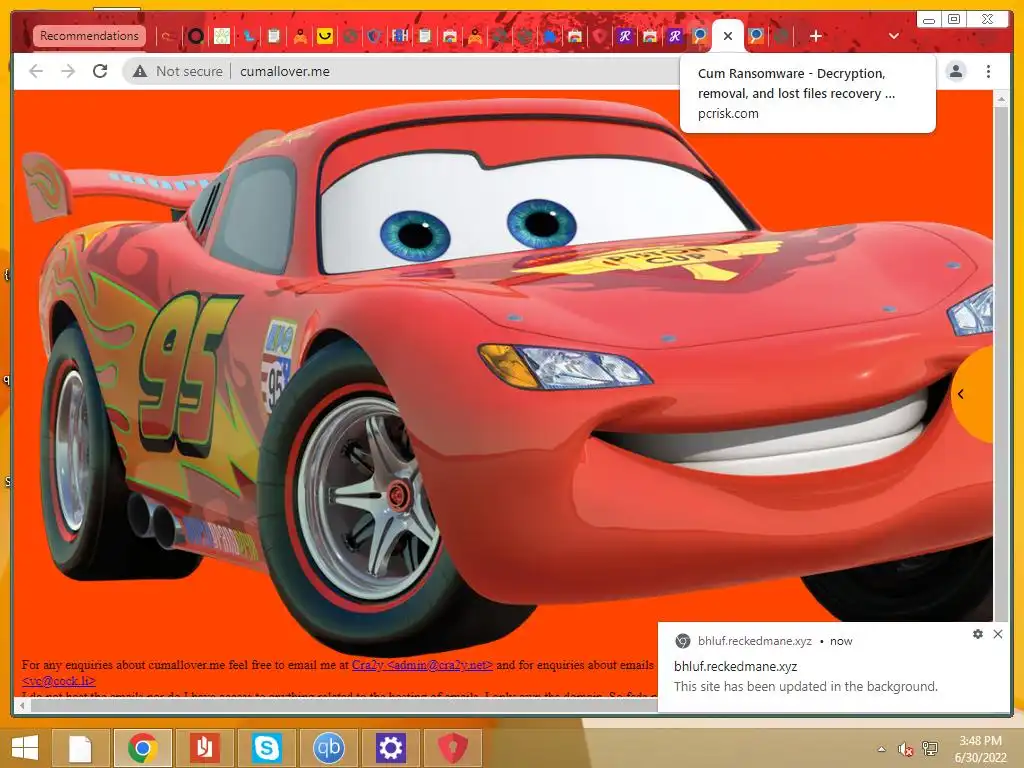1024x768 pixels.
Task: Switch to the blue boot icon tab
Action: tap(249, 36)
